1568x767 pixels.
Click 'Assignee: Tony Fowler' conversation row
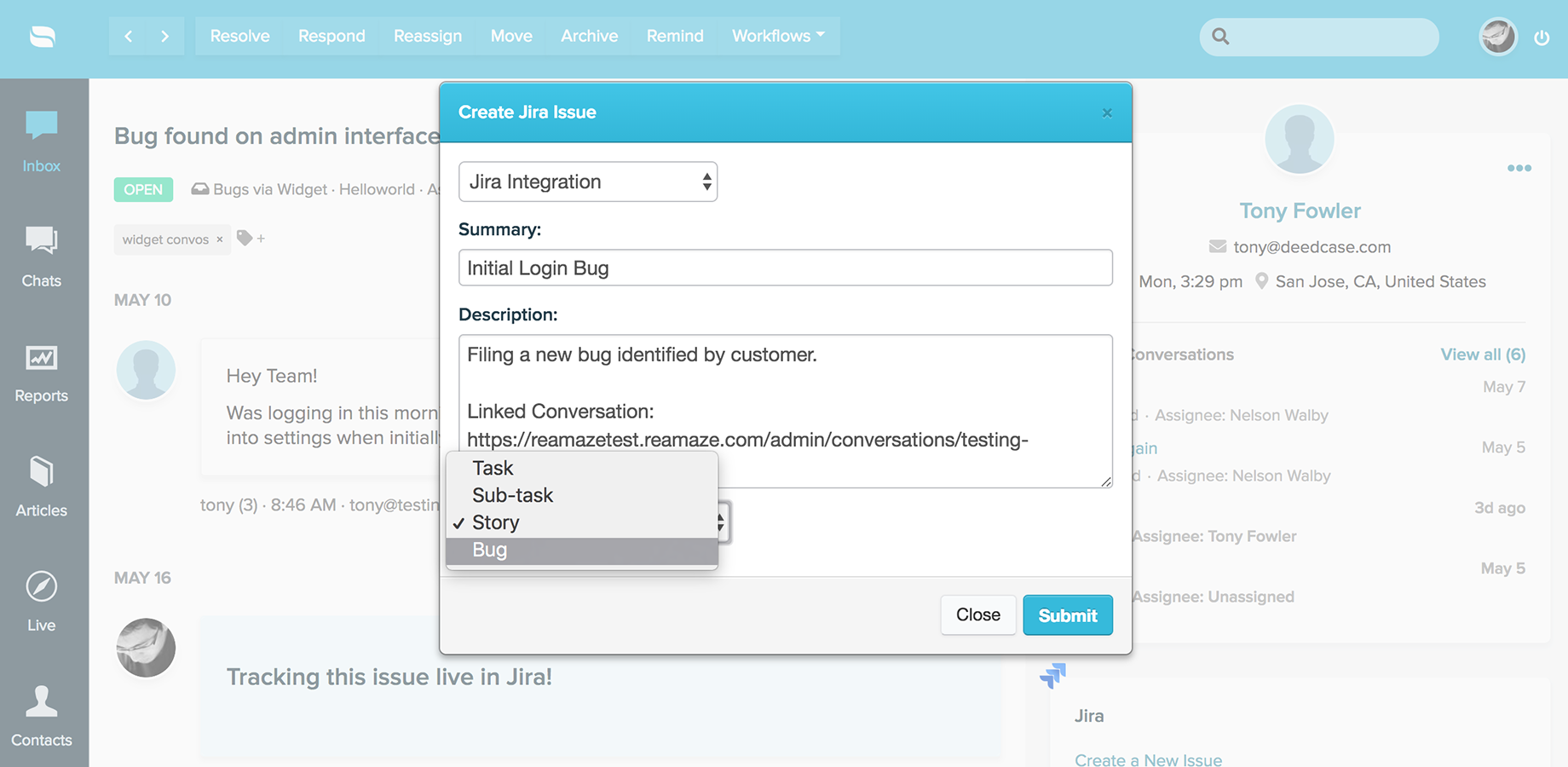(1214, 536)
